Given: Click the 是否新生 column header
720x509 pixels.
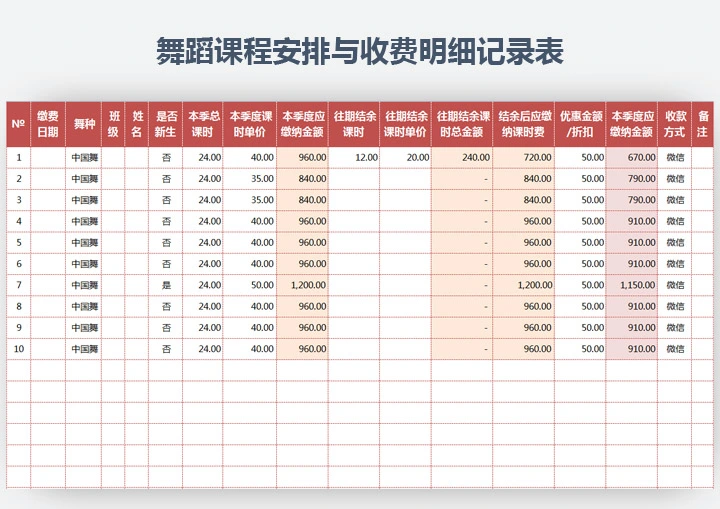Looking at the screenshot, I should click(x=166, y=124).
